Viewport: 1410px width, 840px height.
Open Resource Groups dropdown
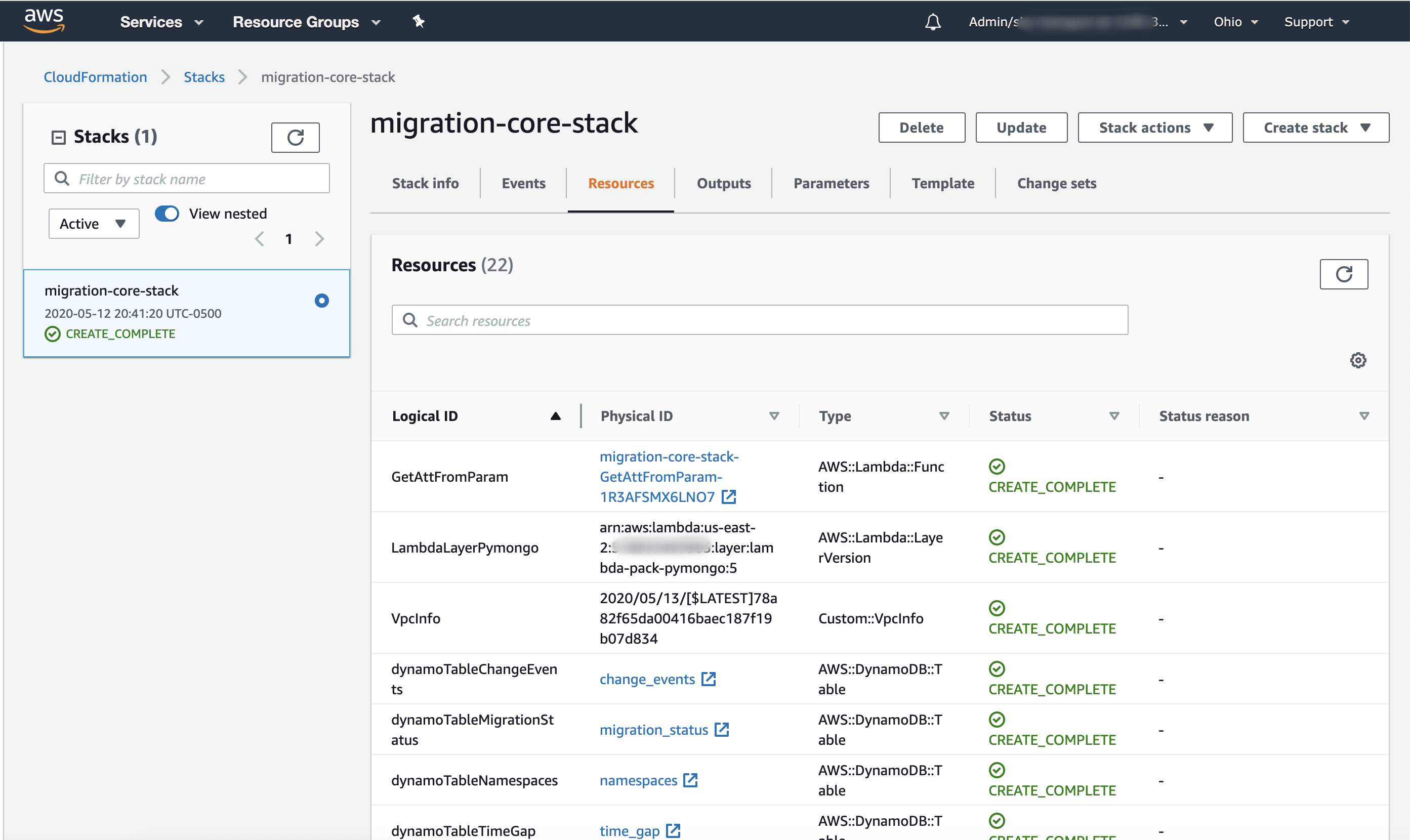pyautogui.click(x=306, y=22)
